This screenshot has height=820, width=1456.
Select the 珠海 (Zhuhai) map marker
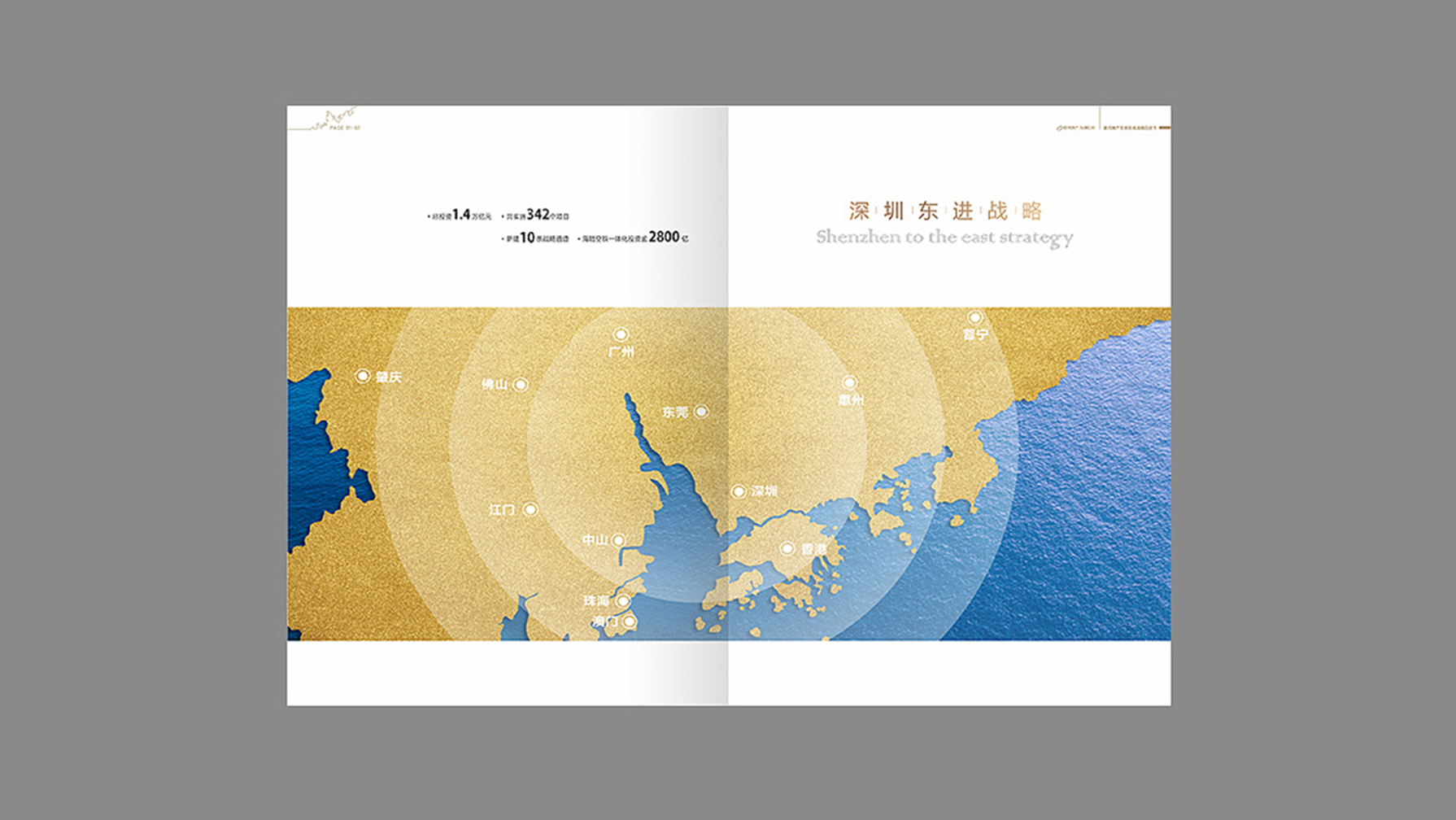(x=623, y=600)
